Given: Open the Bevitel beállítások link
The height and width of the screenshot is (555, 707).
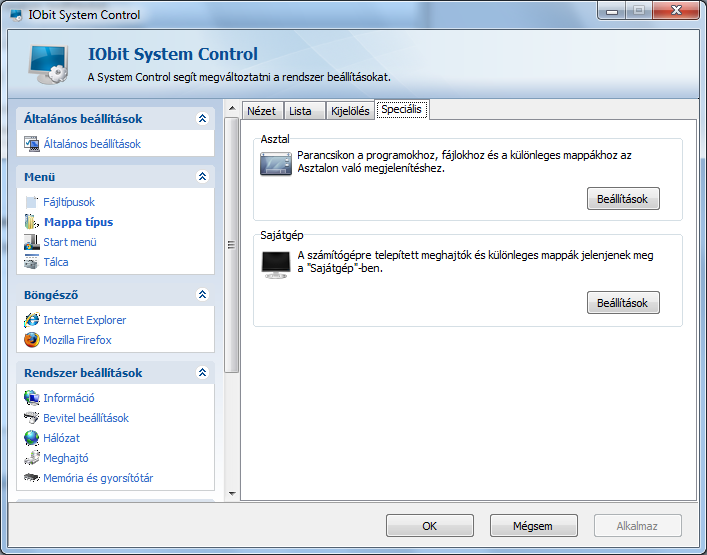Looking at the screenshot, I should click(86, 418).
